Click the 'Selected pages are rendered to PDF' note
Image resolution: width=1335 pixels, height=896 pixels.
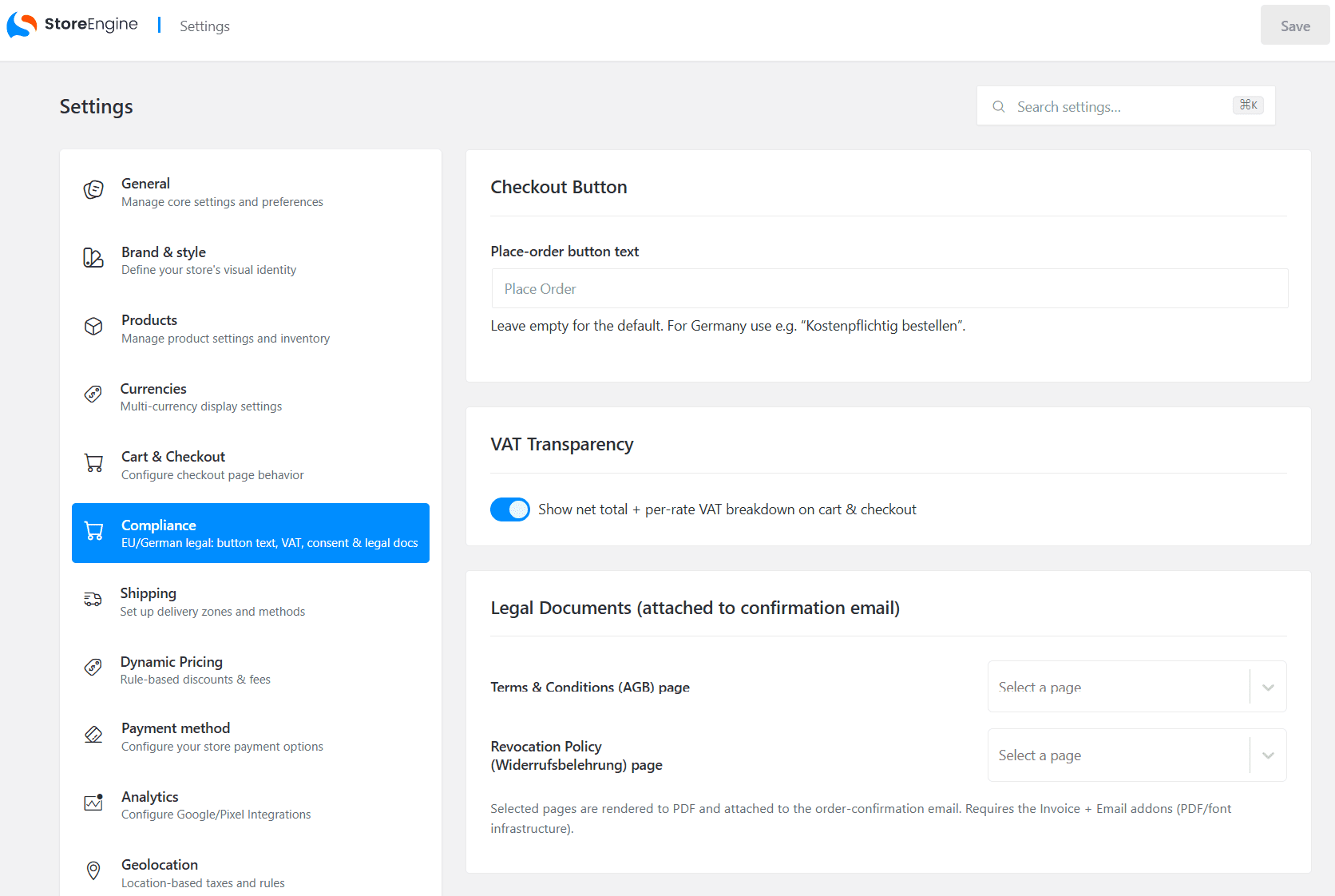pos(861,819)
